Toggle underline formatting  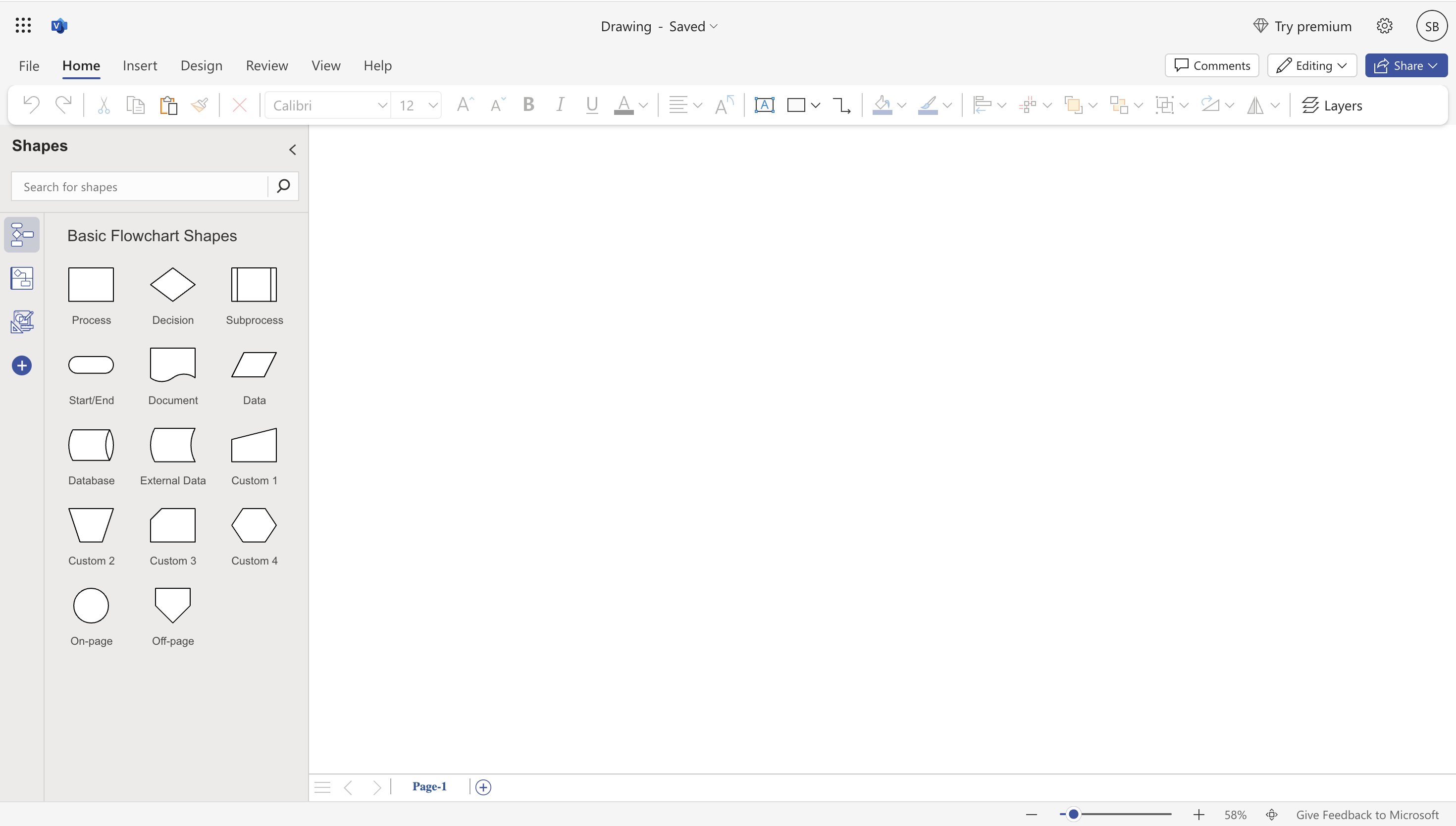click(591, 104)
